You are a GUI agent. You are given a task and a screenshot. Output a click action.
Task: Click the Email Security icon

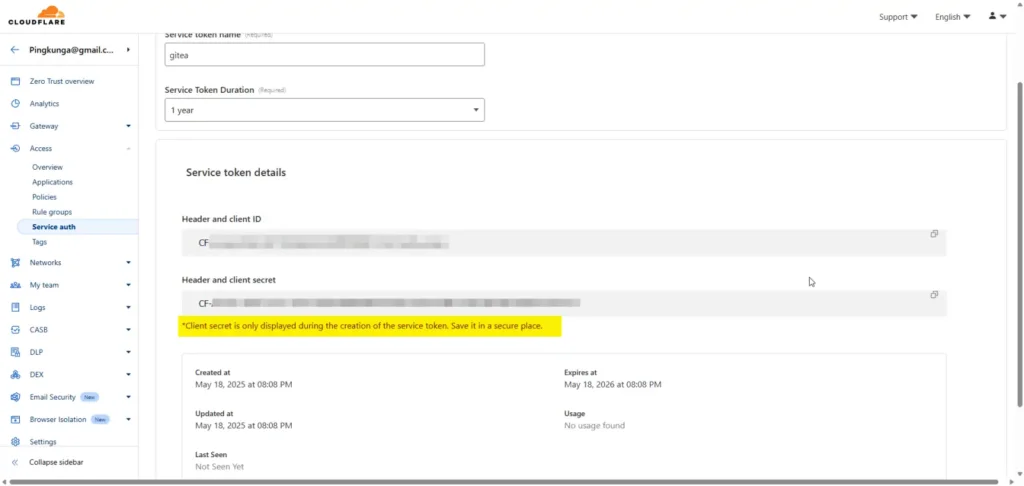pyautogui.click(x=16, y=397)
